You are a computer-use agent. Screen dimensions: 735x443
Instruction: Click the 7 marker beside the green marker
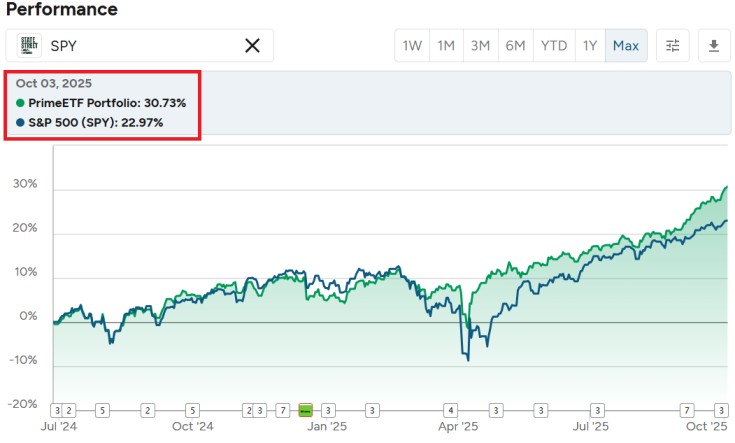point(284,409)
